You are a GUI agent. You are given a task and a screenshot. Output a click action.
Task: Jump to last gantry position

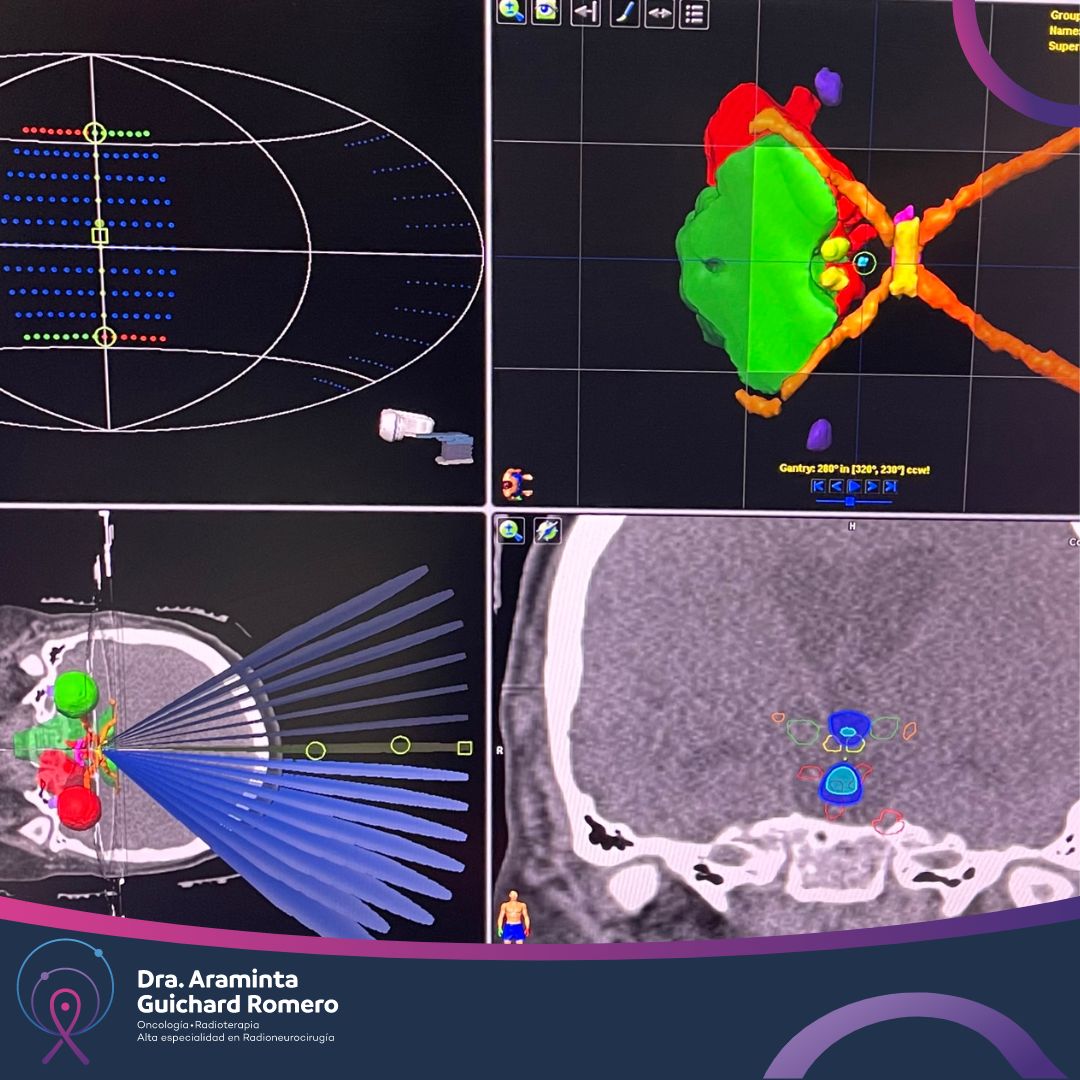(x=890, y=486)
